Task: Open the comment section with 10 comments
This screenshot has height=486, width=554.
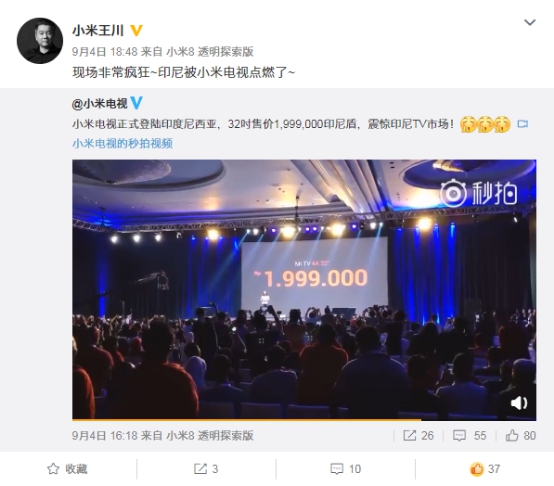Action: pos(346,469)
